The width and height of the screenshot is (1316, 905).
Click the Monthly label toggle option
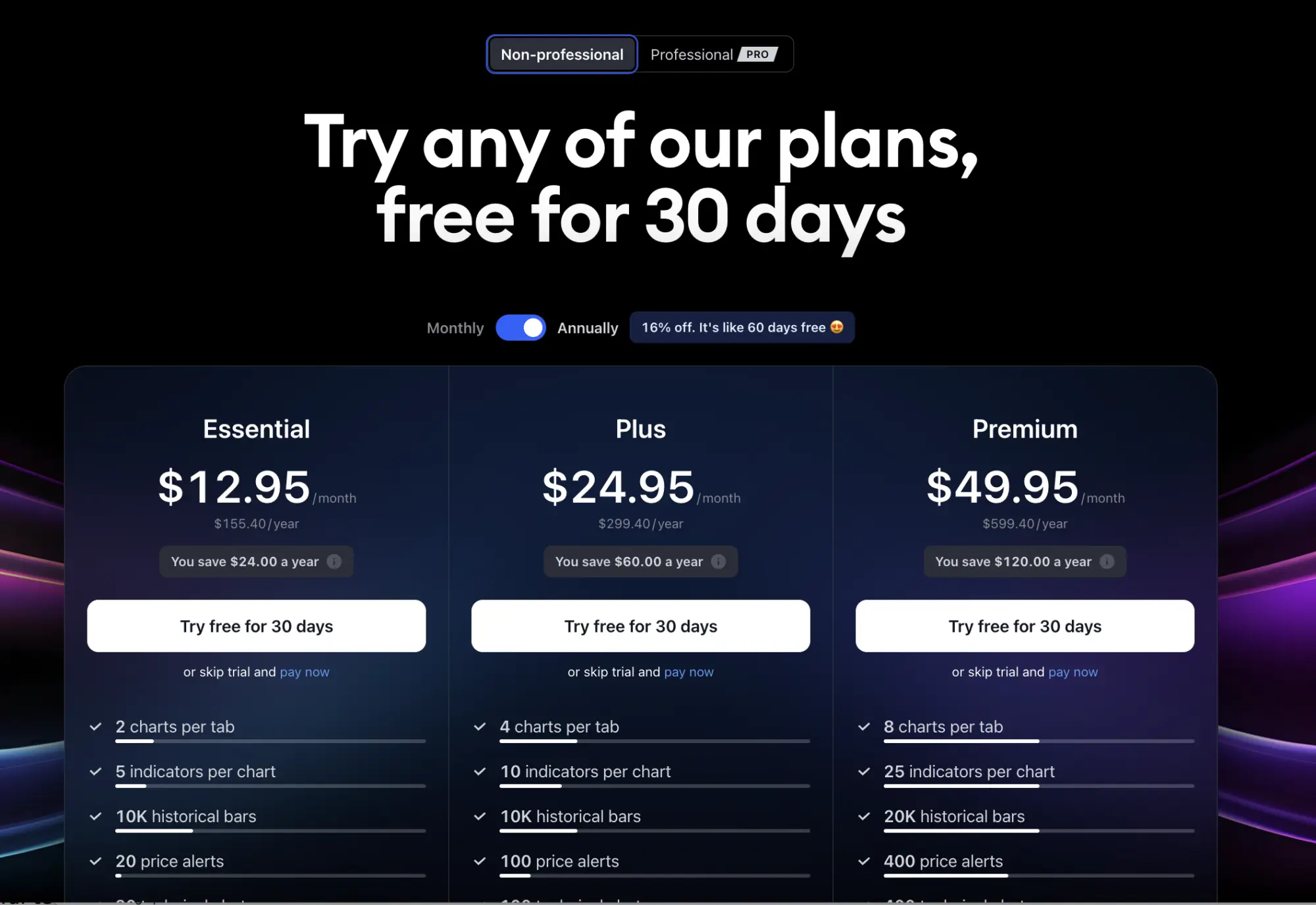pos(454,327)
